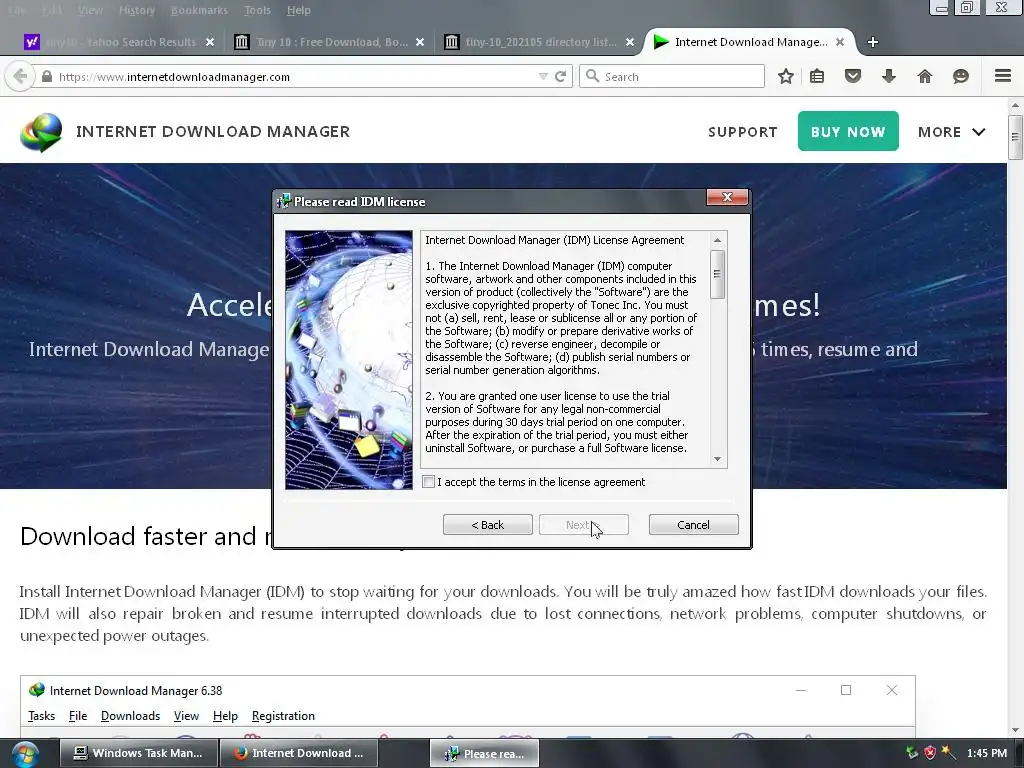The height and width of the screenshot is (768, 1024).
Task: Close the directory listing tab
Action: (x=630, y=42)
